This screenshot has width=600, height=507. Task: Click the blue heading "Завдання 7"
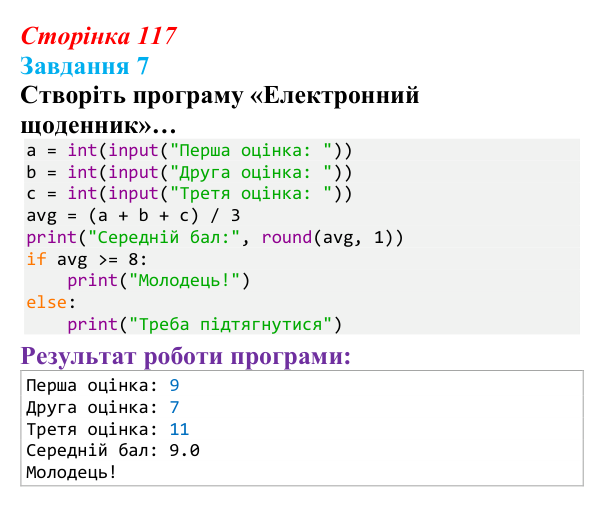[x=85, y=66]
